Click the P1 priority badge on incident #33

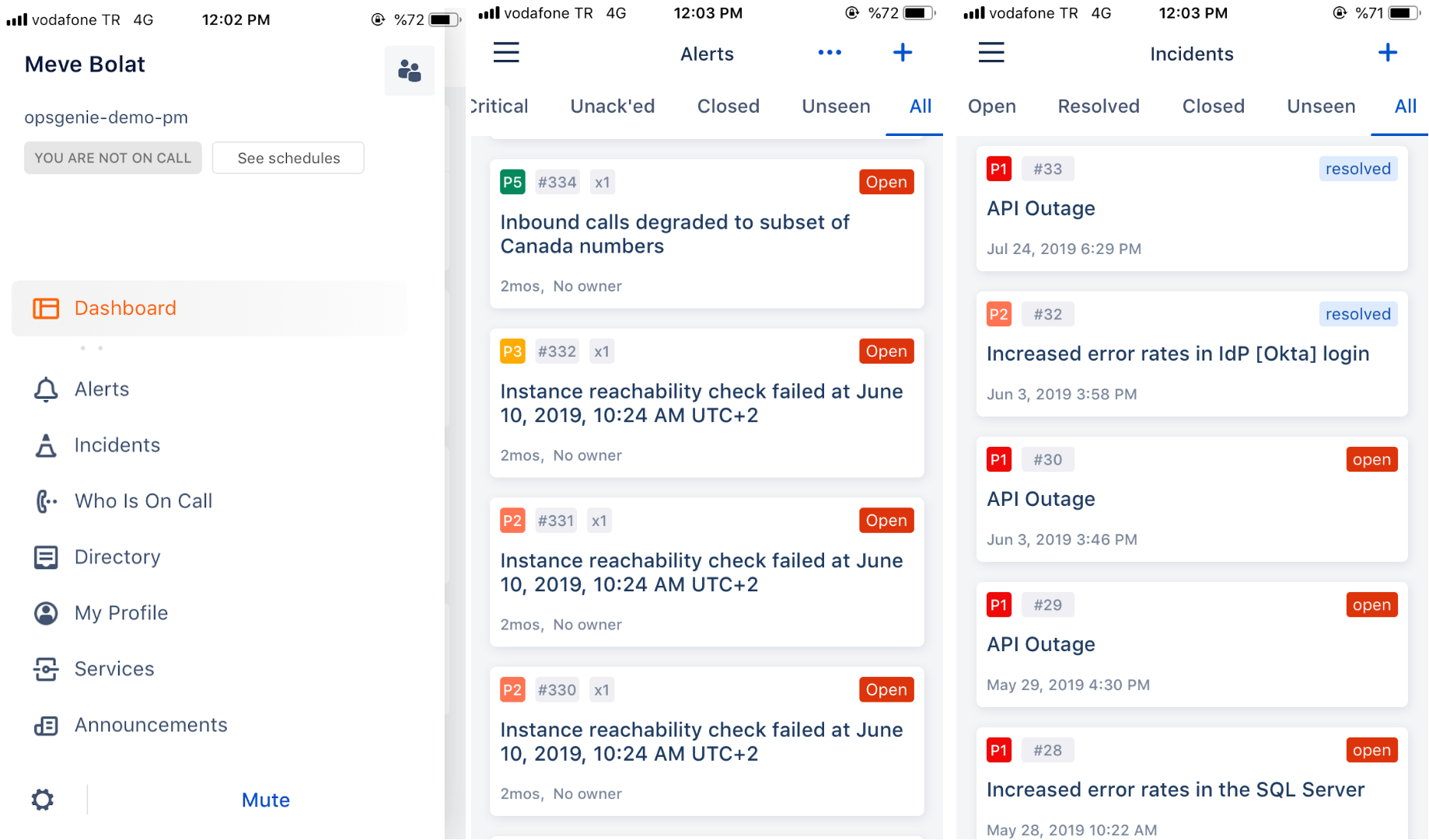999,169
